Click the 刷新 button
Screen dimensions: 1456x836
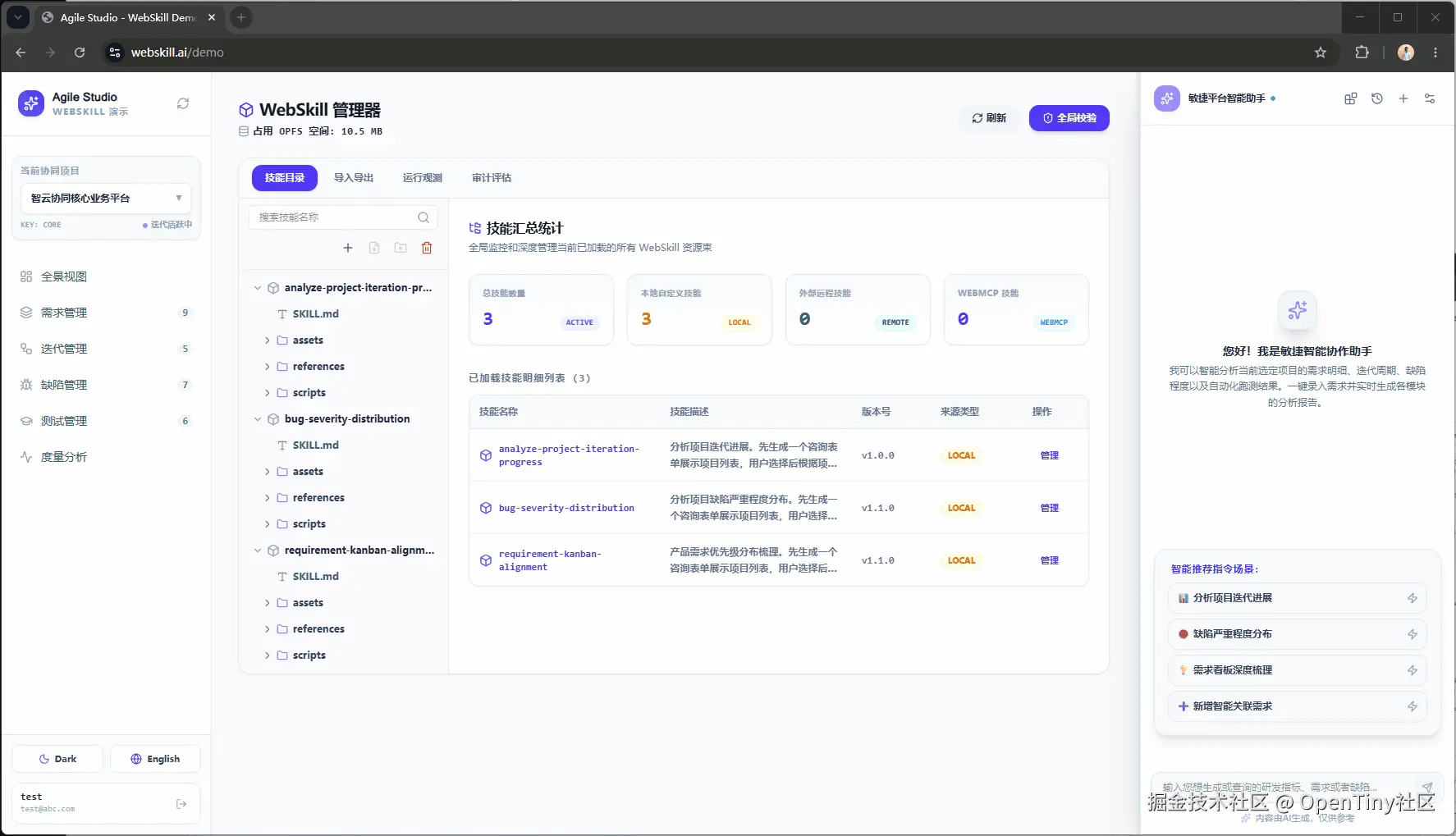point(989,118)
